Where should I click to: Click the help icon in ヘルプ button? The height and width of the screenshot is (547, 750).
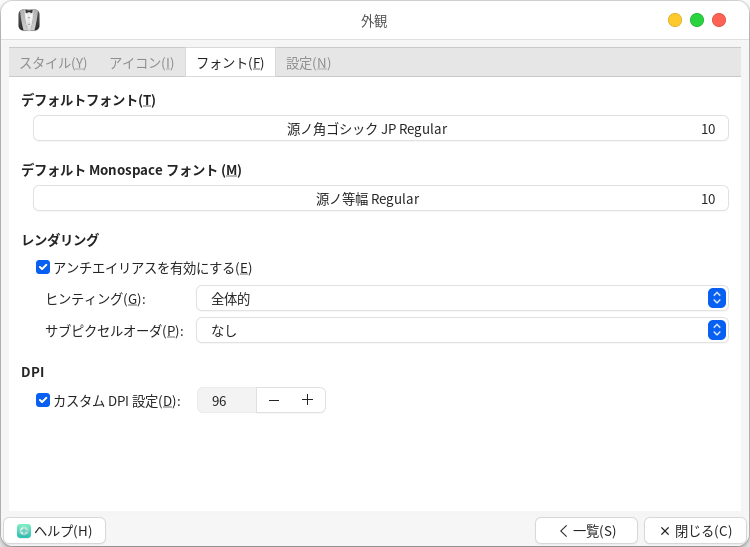(24, 531)
